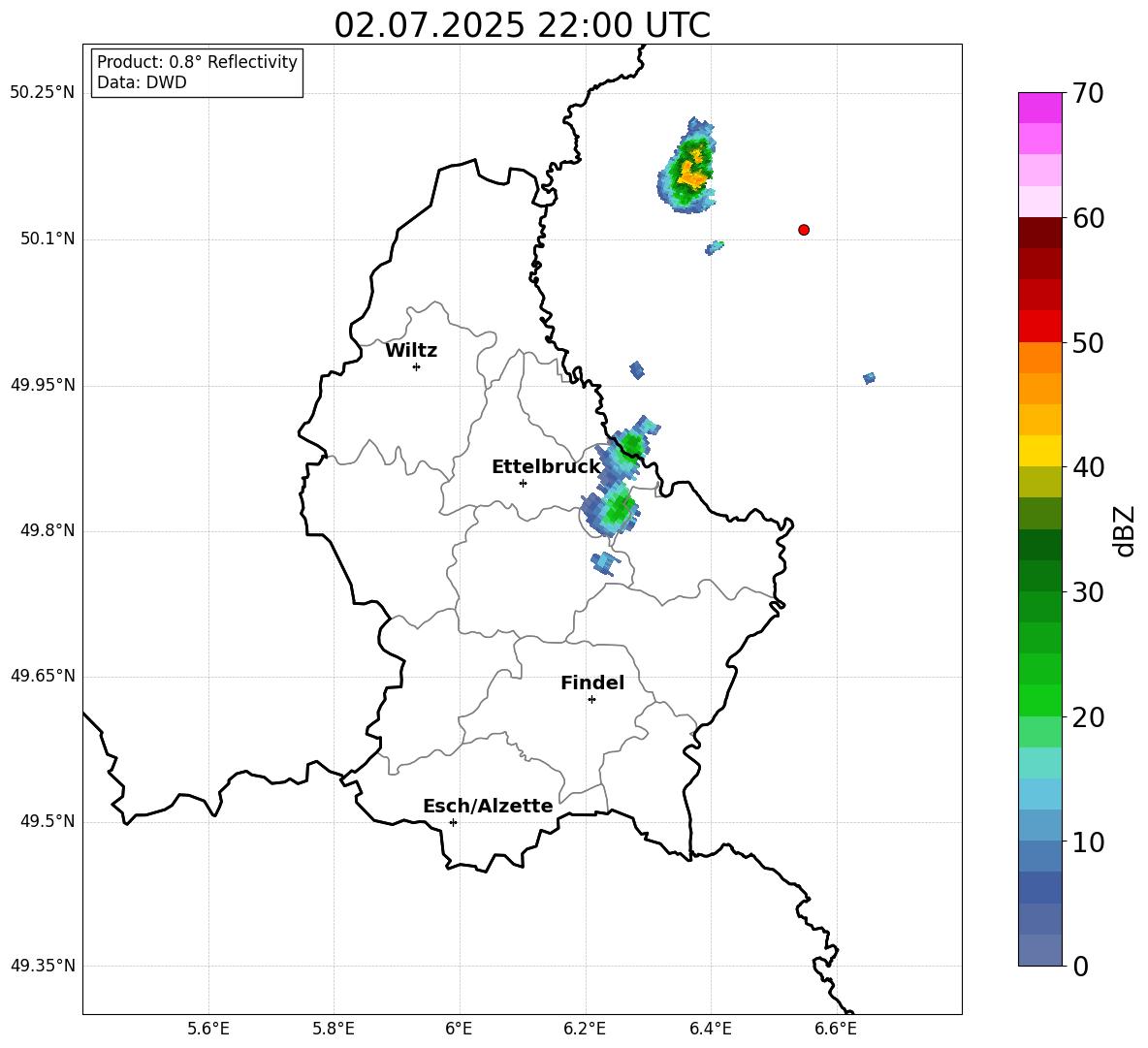Select the Esch/Alzette city label
This screenshot has width=1148, height=1048.
pyautogui.click(x=488, y=806)
